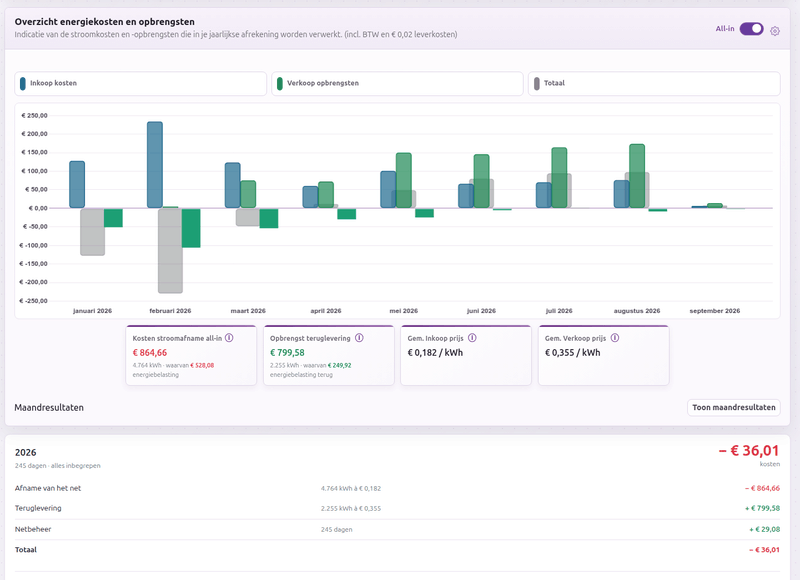Click the € 0,182 / kWh value

point(435,352)
